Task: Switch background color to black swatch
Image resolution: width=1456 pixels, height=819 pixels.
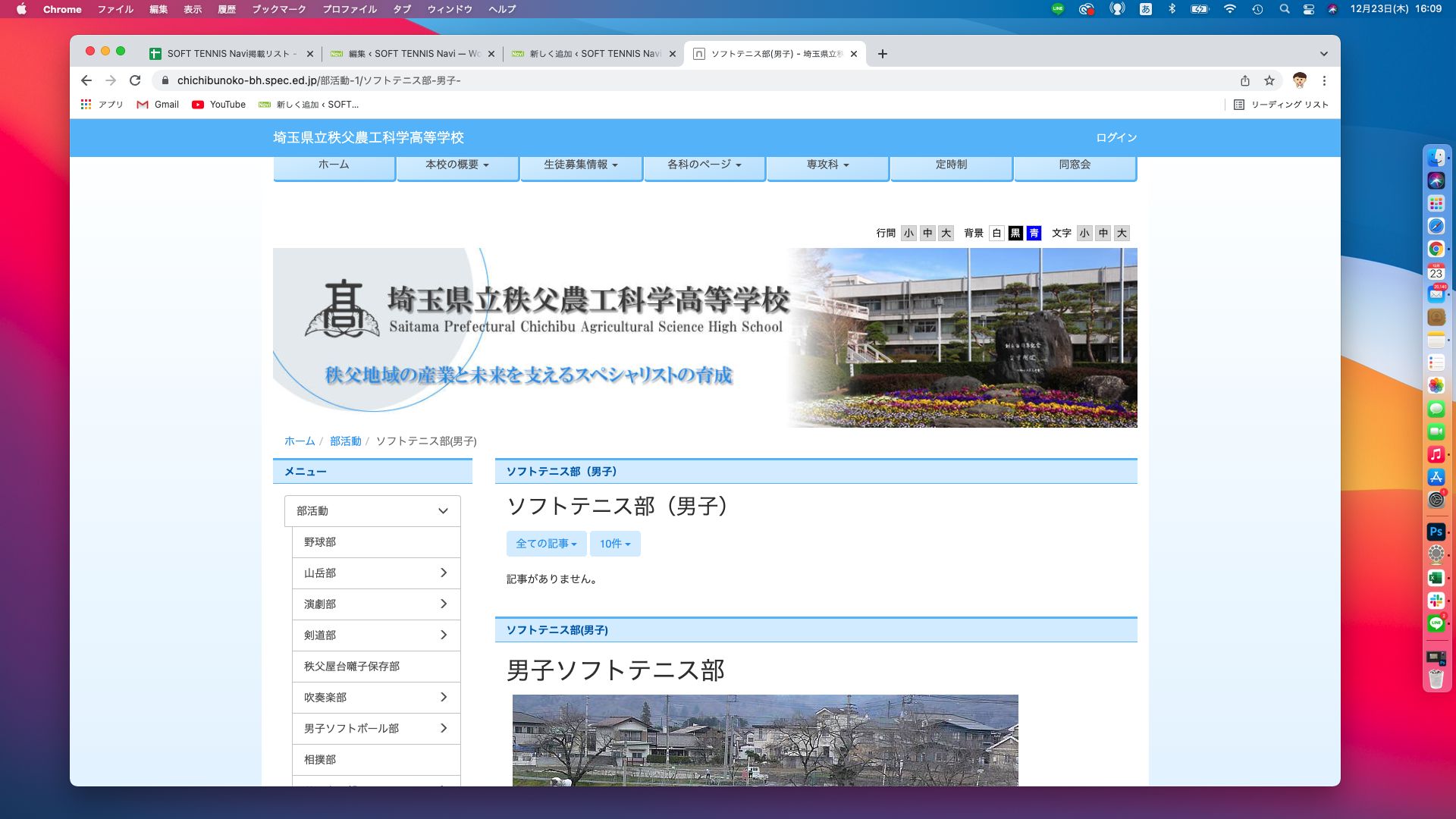Action: click(1015, 233)
